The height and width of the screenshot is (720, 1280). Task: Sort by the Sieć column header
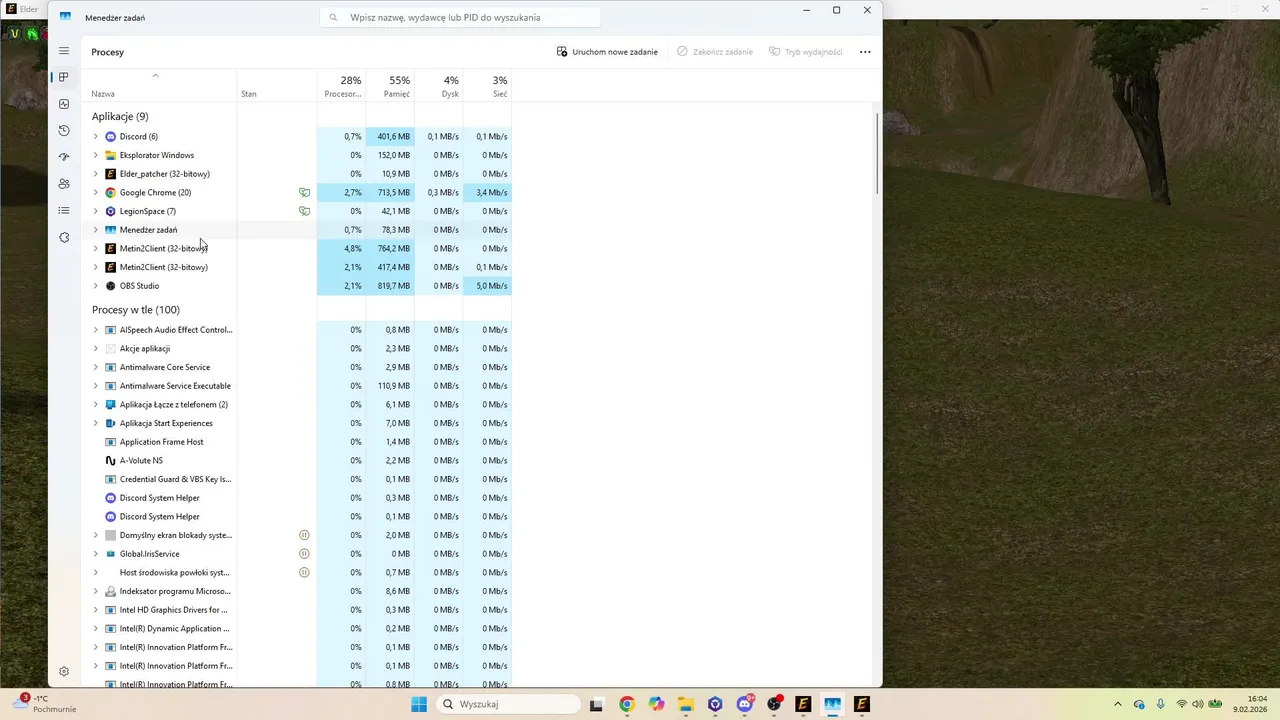click(487, 86)
